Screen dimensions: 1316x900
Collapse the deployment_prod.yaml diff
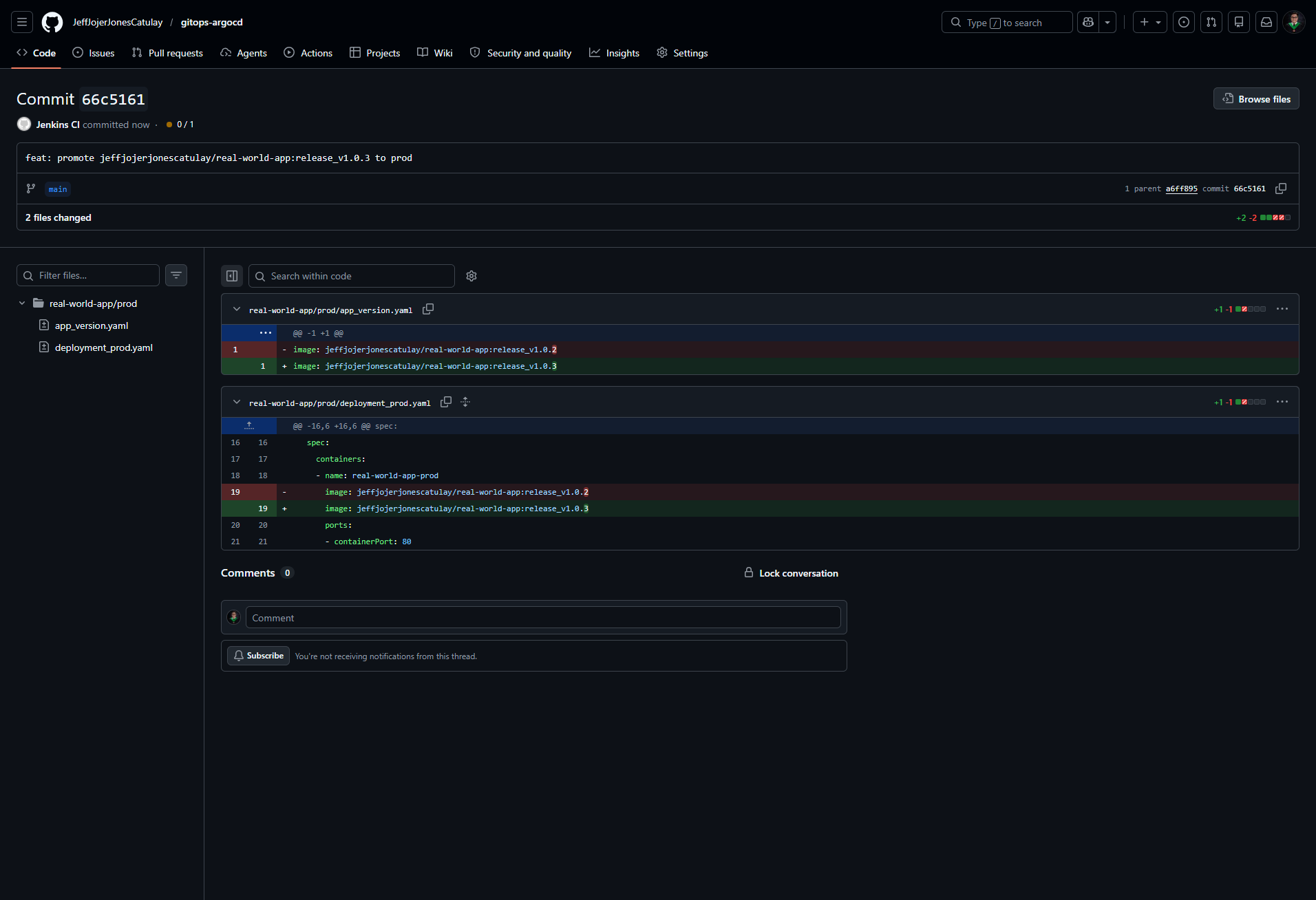point(237,403)
